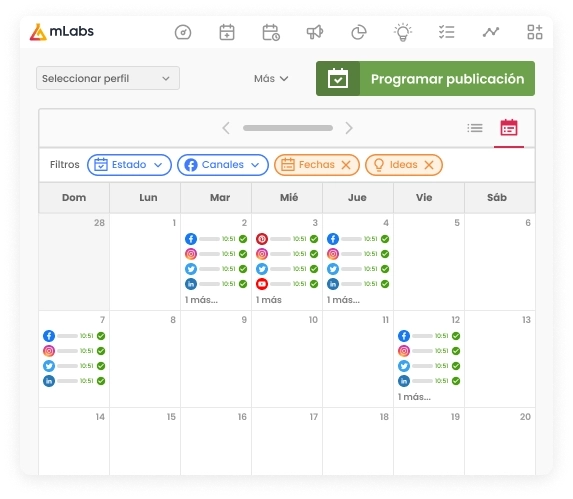Open the scheduled calendar clock icon
The width and height of the screenshot is (573, 499).
271,32
